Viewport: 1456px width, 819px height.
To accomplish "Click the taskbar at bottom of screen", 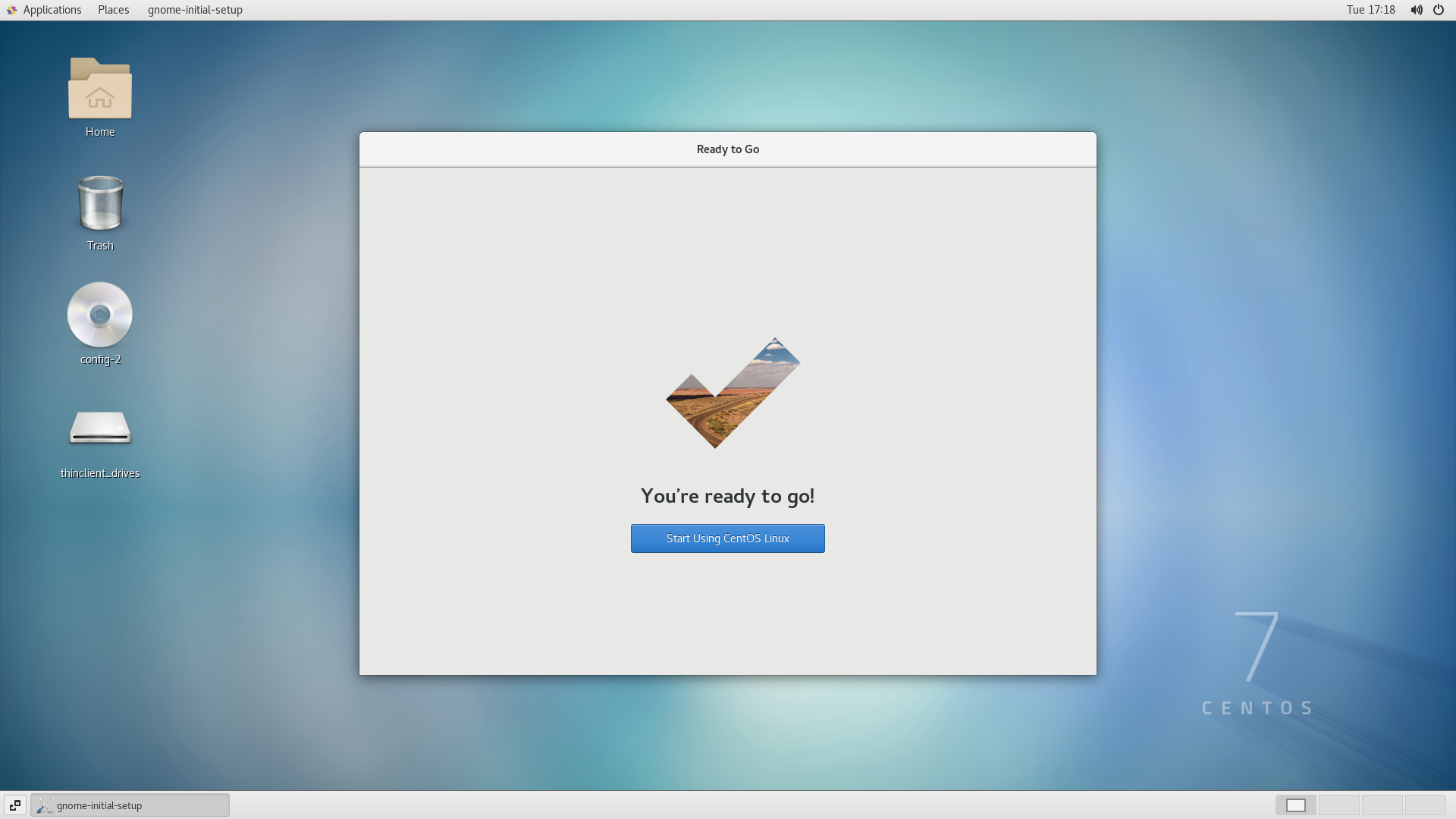I will [x=728, y=805].
